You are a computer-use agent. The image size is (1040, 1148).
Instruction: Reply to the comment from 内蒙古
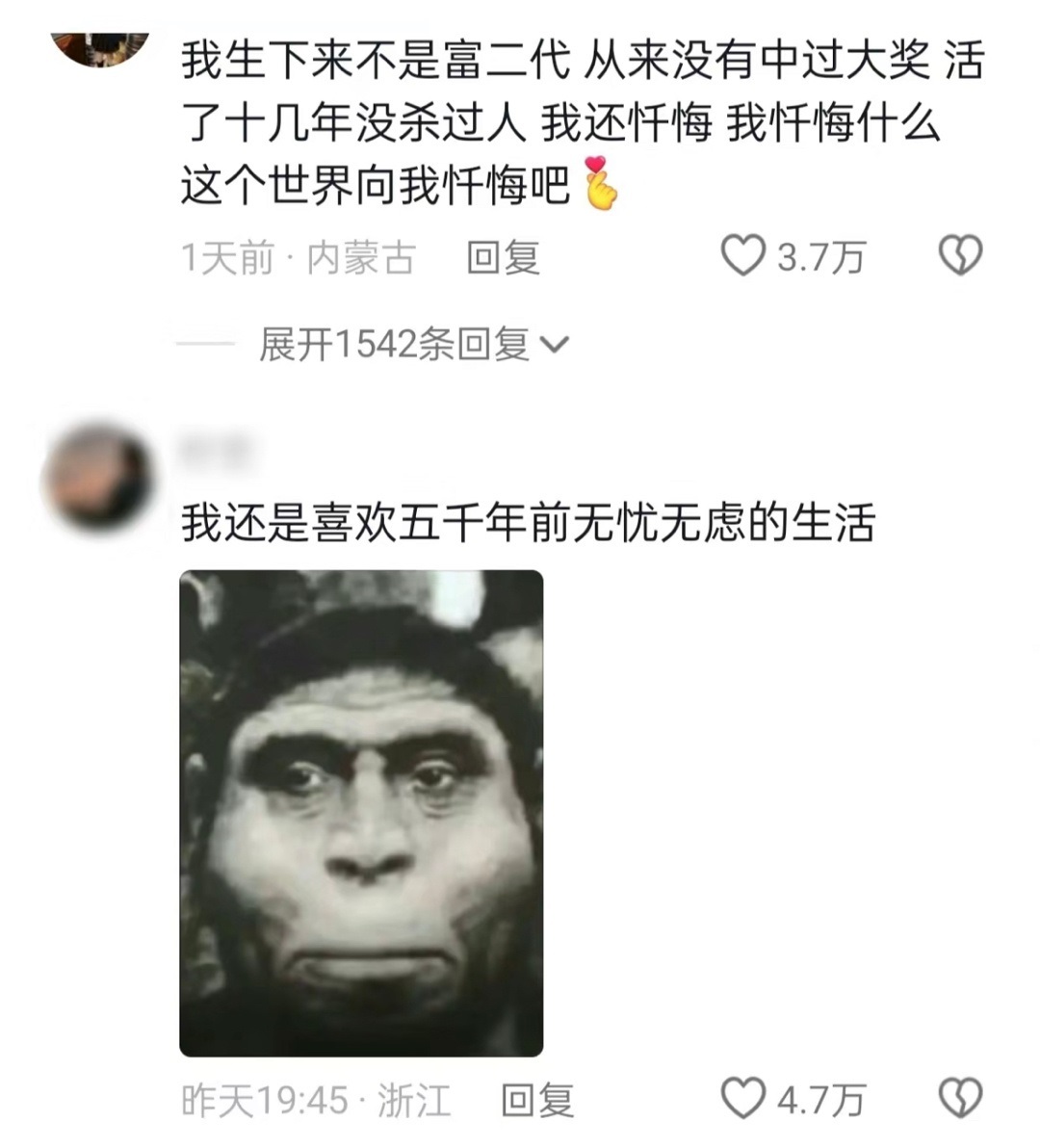(x=504, y=258)
